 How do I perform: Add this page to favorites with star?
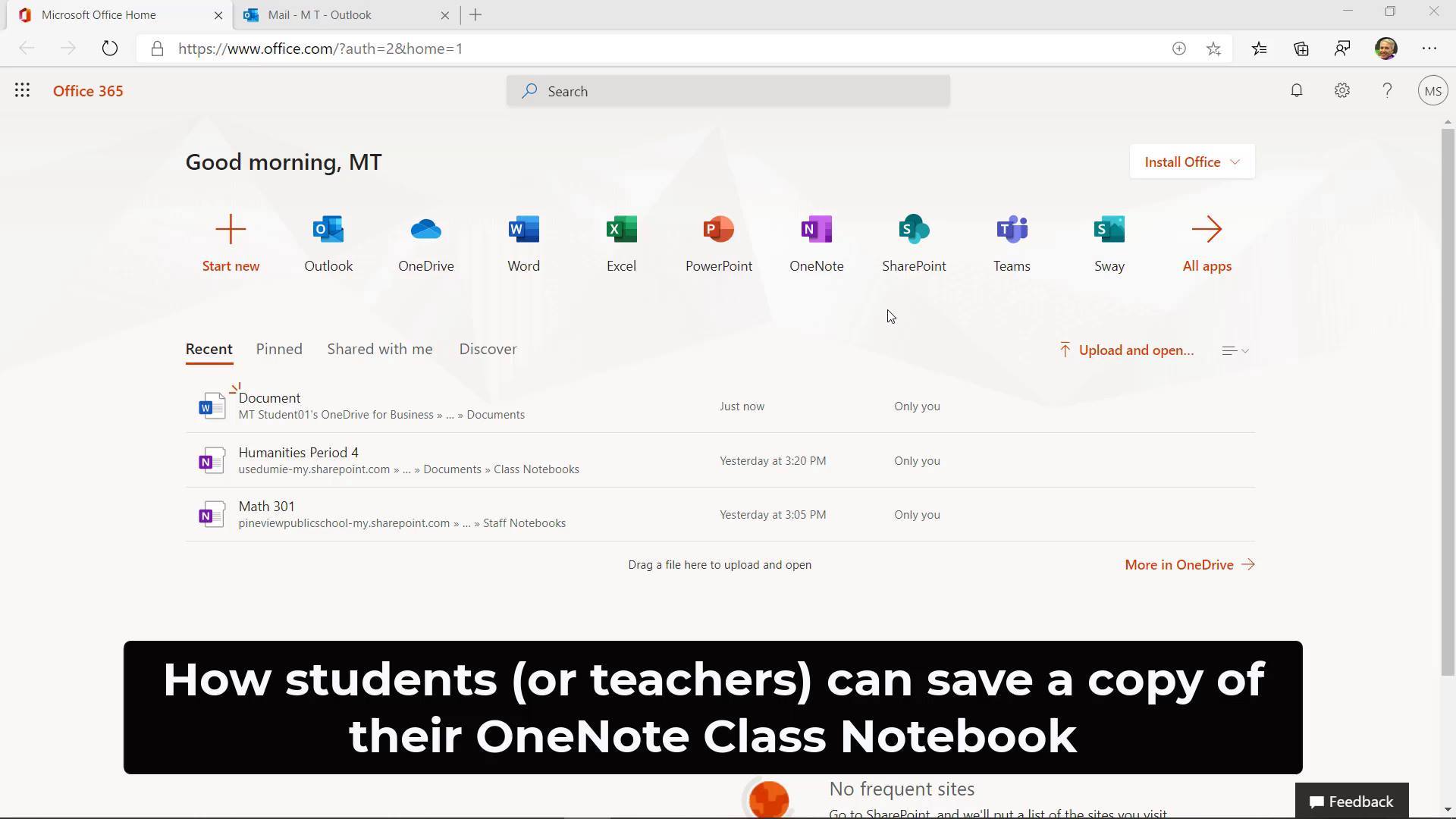pos(1213,49)
